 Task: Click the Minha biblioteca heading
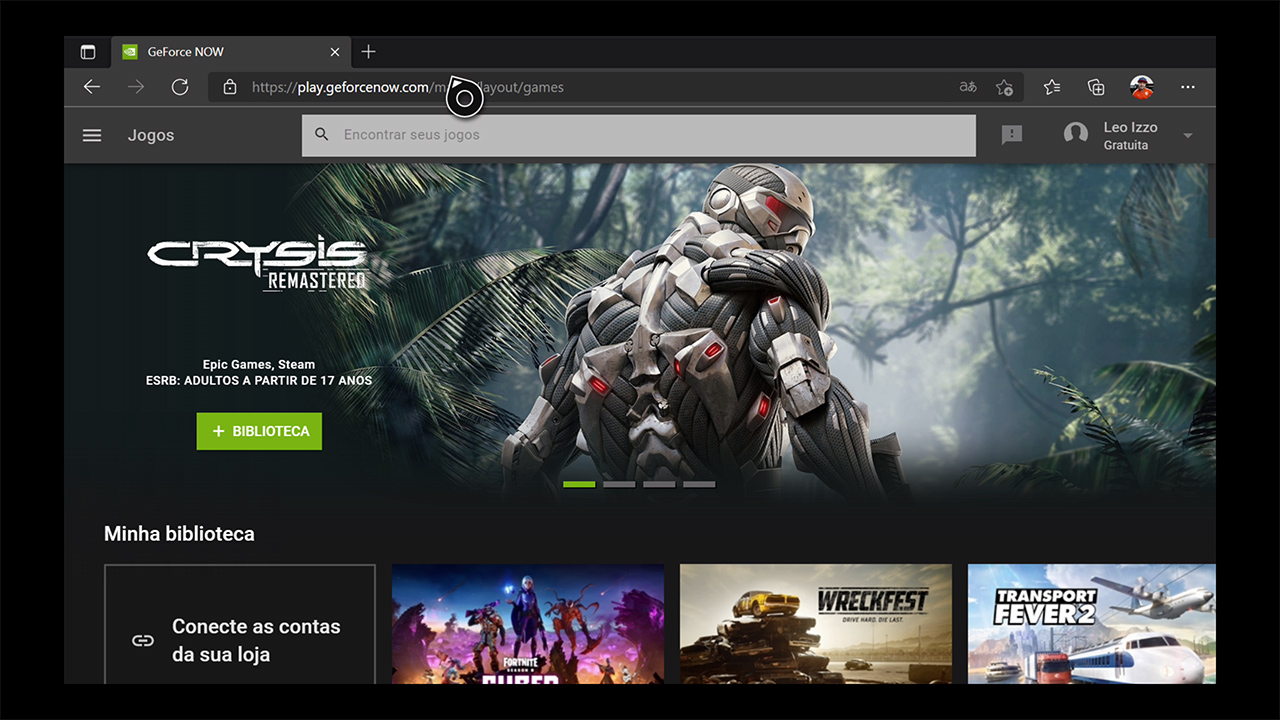coord(179,534)
